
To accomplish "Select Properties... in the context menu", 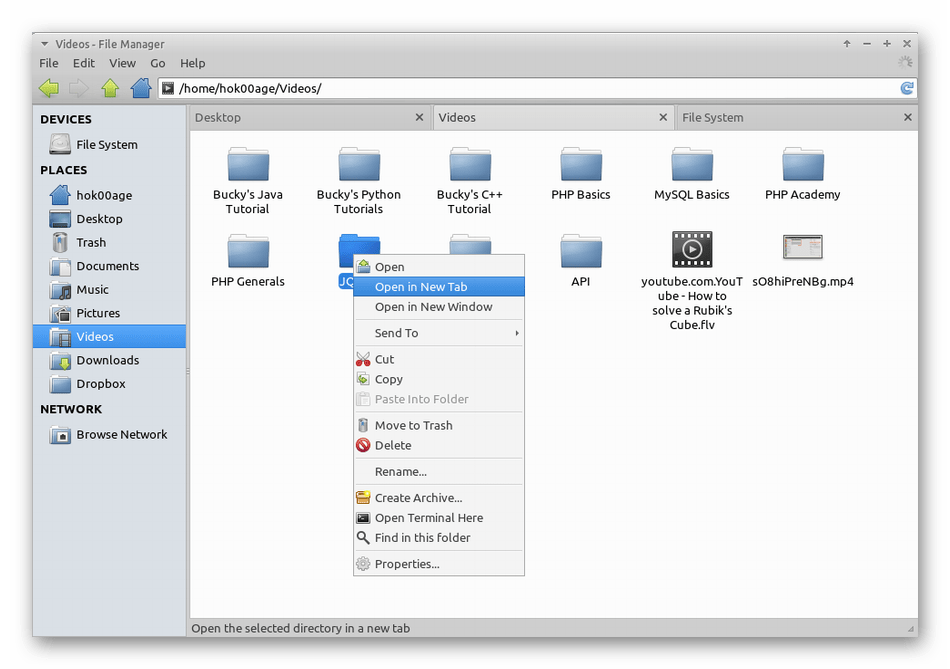I will coord(406,564).
